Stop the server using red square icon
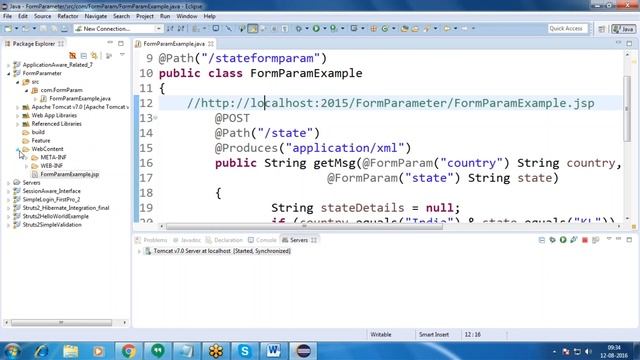The height and width of the screenshot is (360, 640). [x=584, y=240]
